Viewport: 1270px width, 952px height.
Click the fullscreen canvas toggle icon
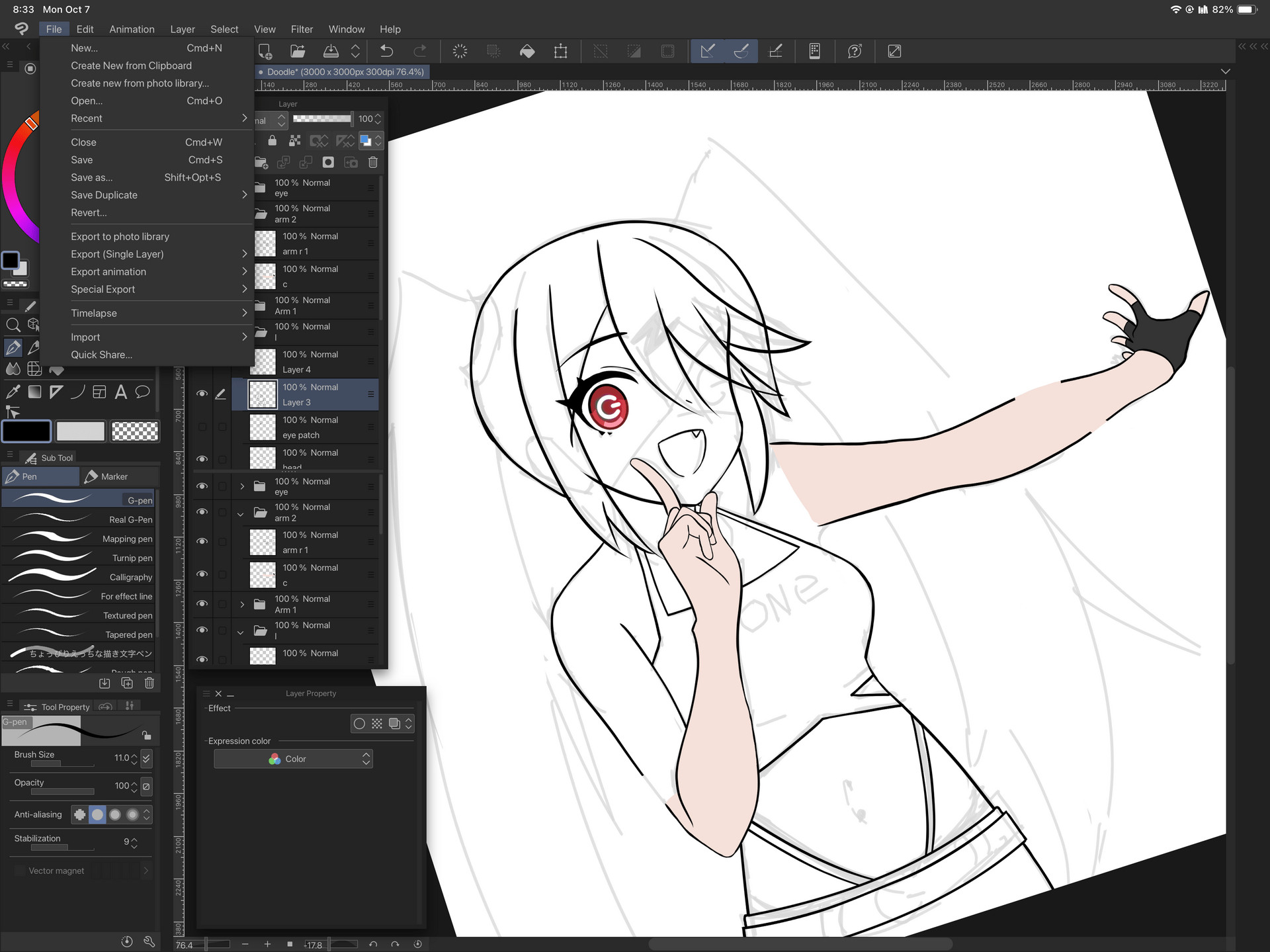894,51
